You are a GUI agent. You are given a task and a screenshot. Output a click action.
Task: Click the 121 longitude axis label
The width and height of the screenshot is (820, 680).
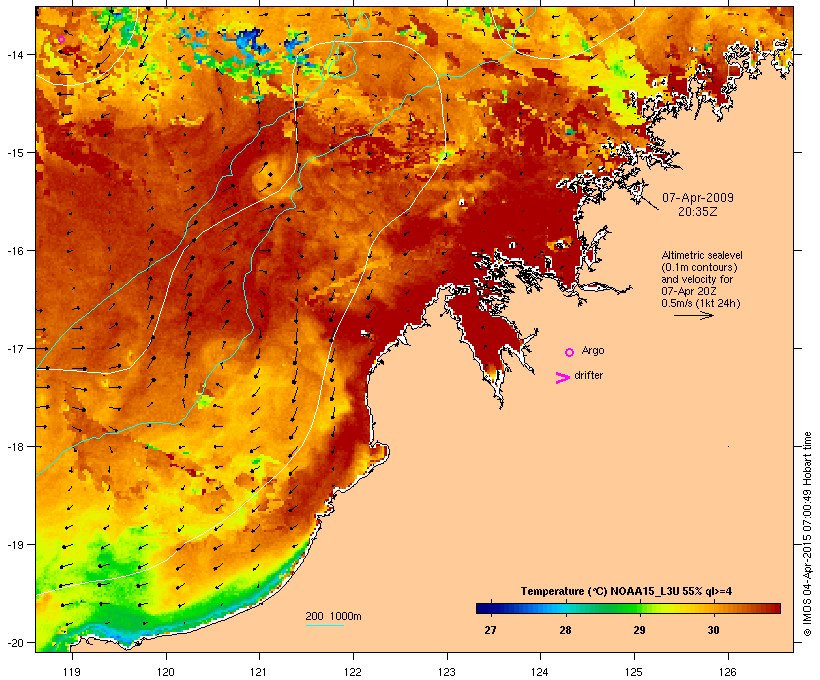tap(259, 672)
